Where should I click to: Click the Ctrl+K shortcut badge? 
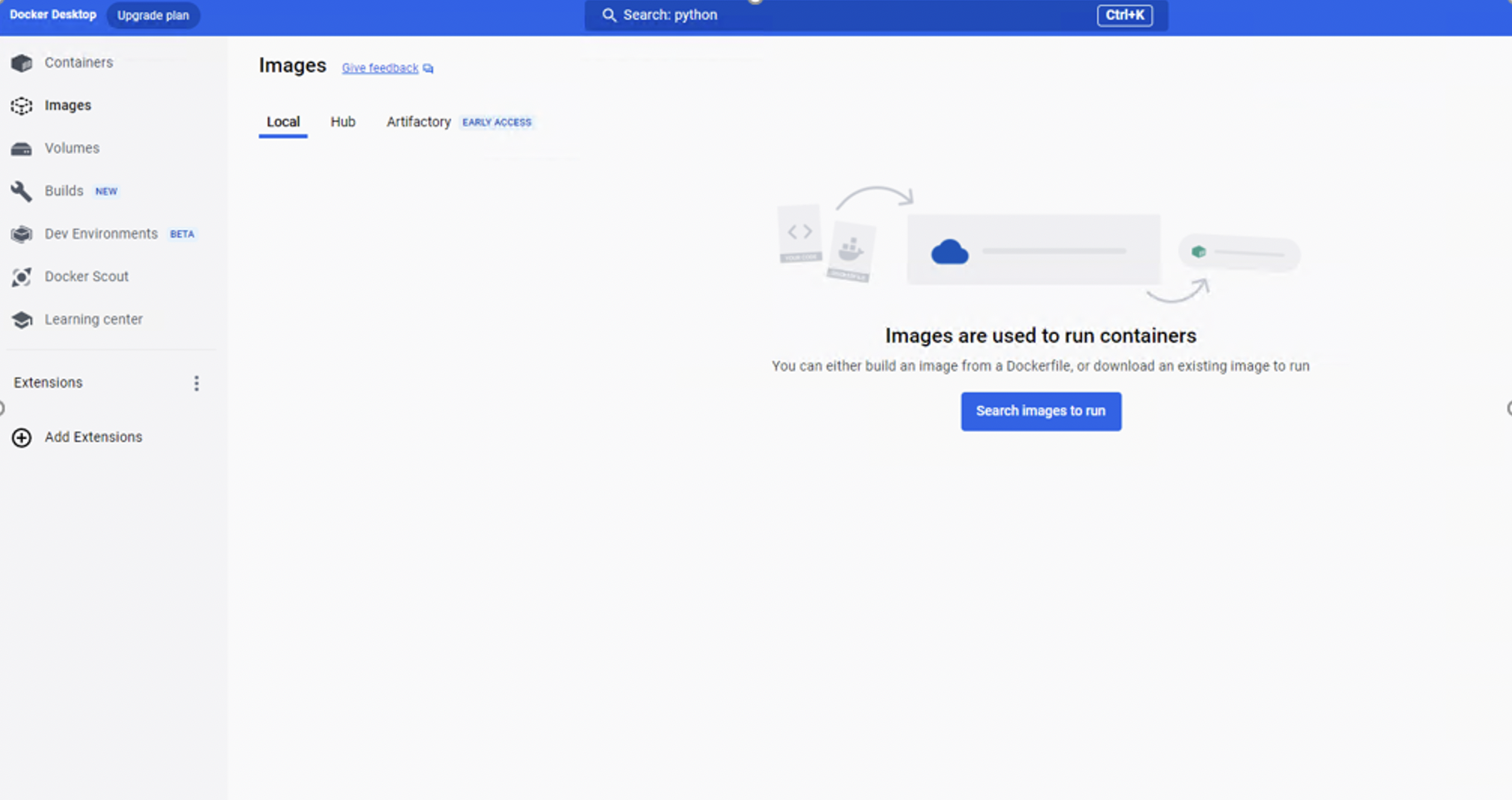tap(1124, 15)
